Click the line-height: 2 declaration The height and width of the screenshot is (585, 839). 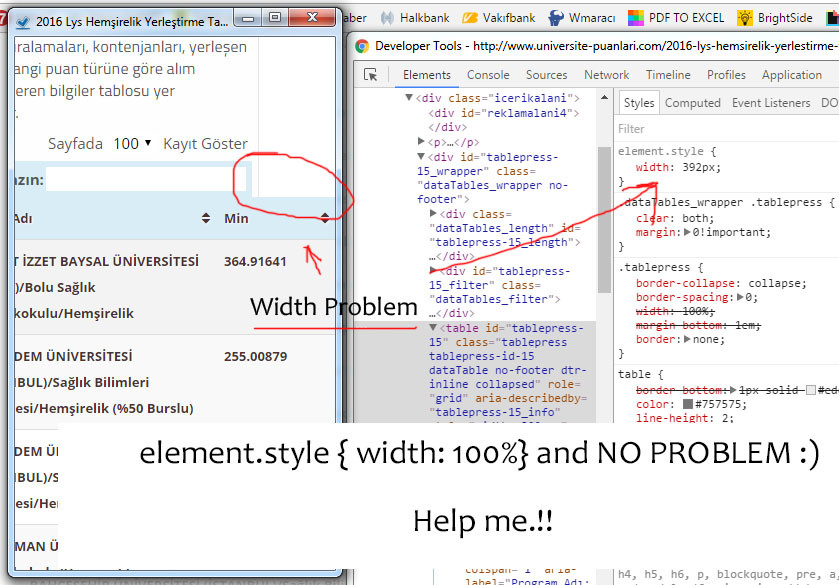[x=684, y=418]
